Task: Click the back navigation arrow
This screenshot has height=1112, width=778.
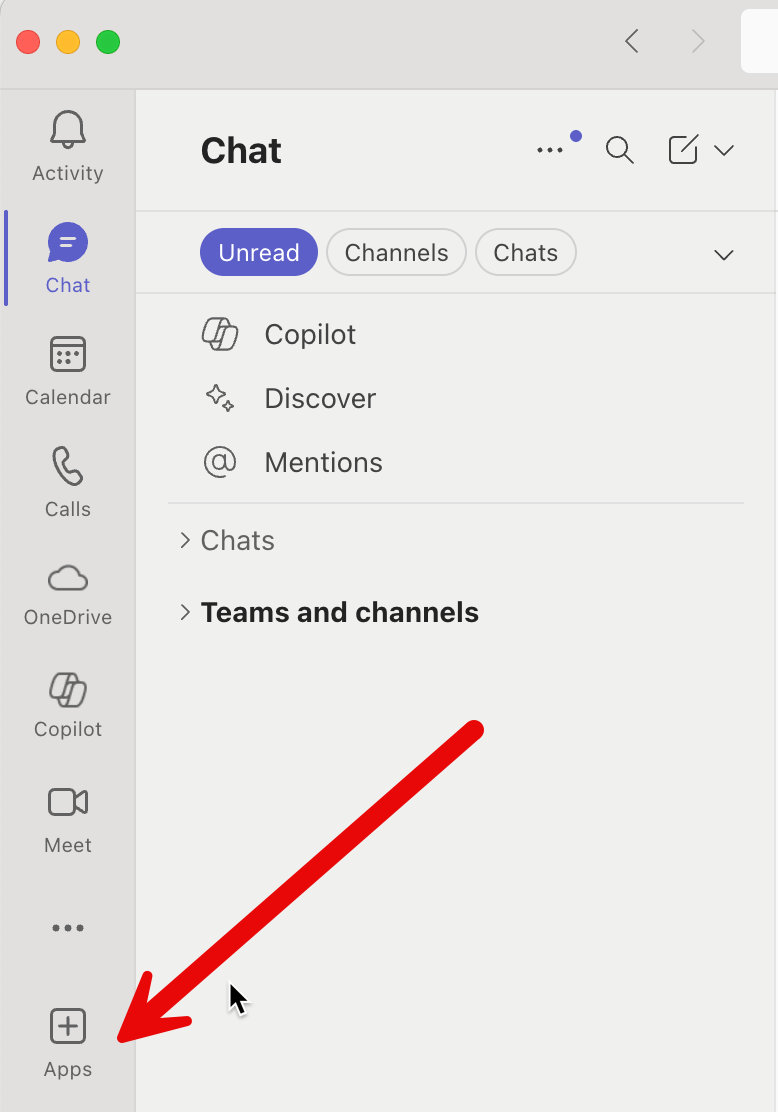Action: click(x=631, y=41)
